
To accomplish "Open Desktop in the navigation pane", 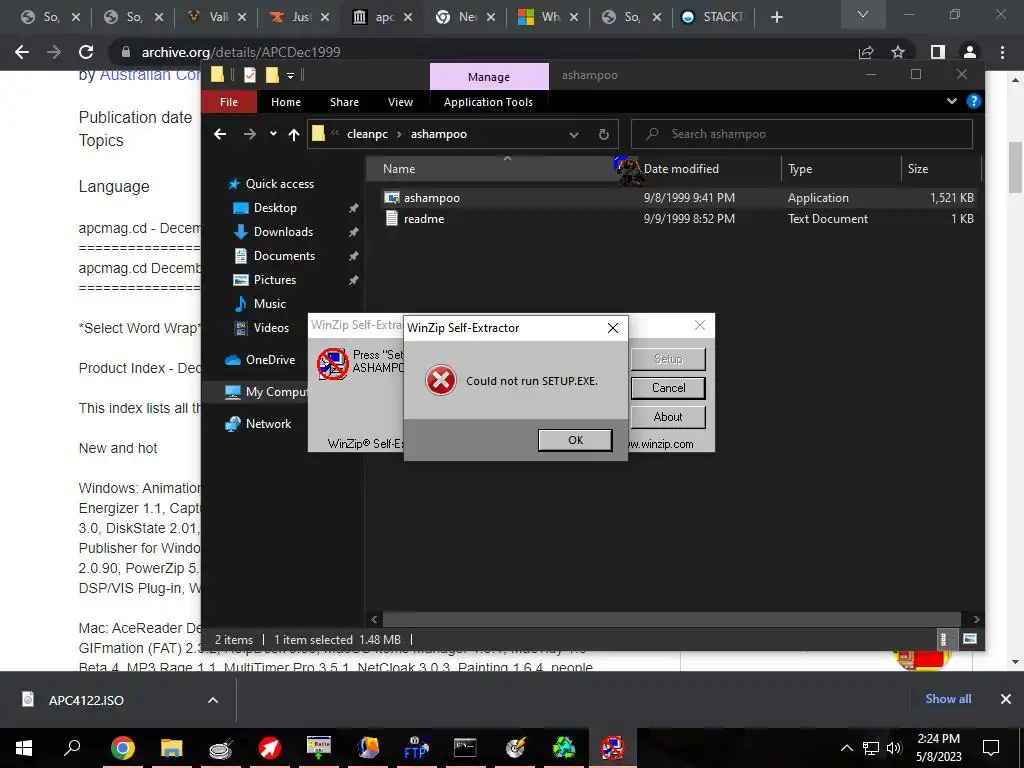I will tap(275, 208).
